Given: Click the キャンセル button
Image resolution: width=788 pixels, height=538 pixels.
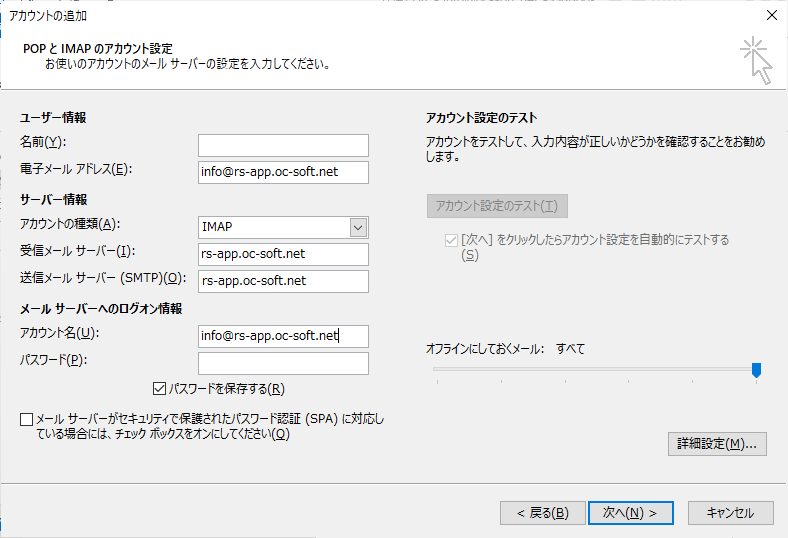Looking at the screenshot, I should click(x=730, y=513).
